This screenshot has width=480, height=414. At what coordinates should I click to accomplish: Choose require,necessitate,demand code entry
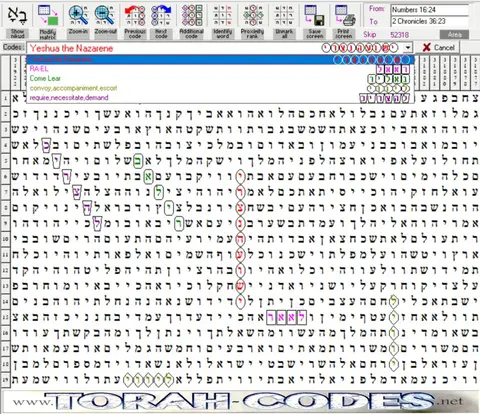220,98
